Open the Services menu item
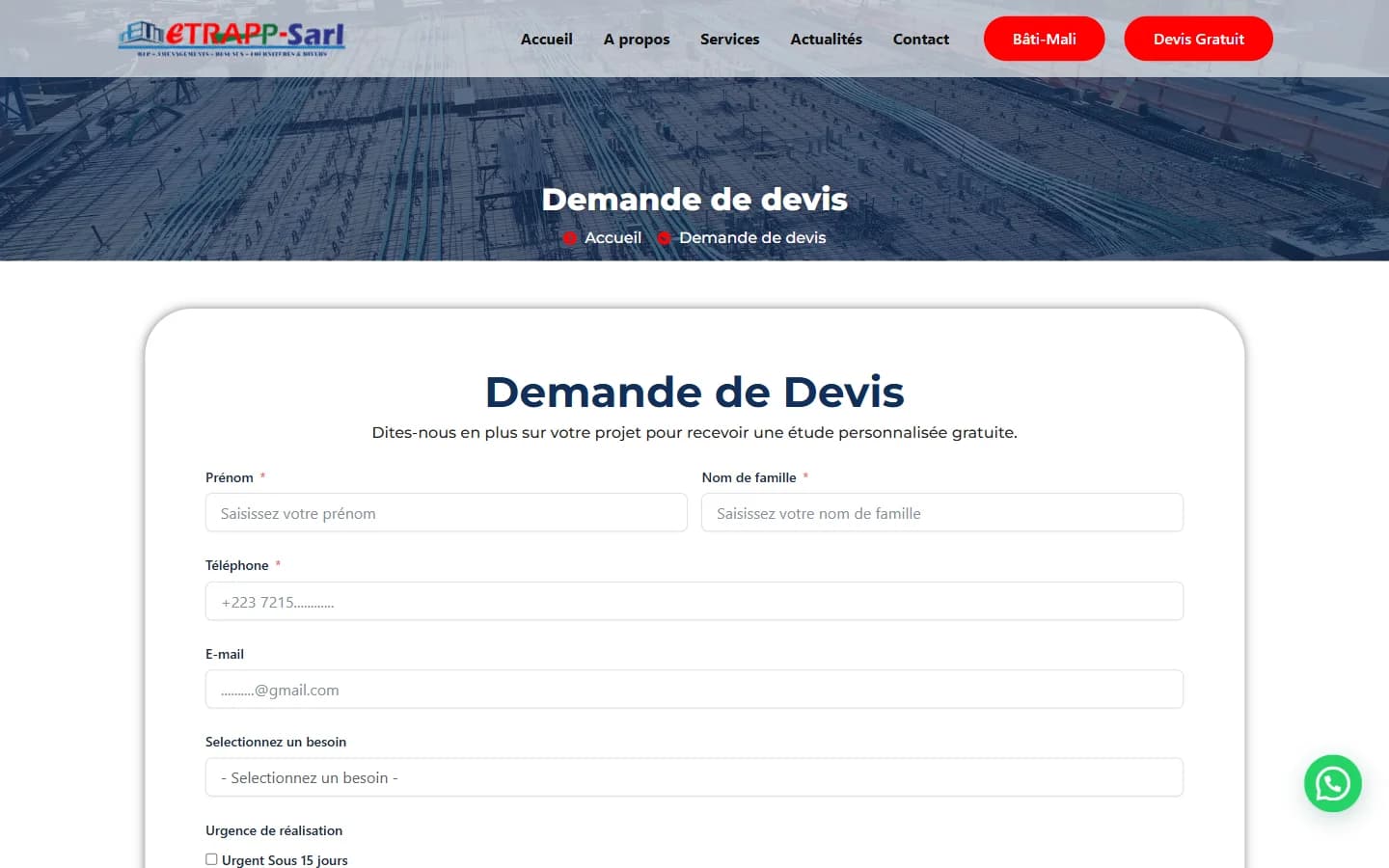Viewport: 1389px width, 868px height. pos(730,39)
